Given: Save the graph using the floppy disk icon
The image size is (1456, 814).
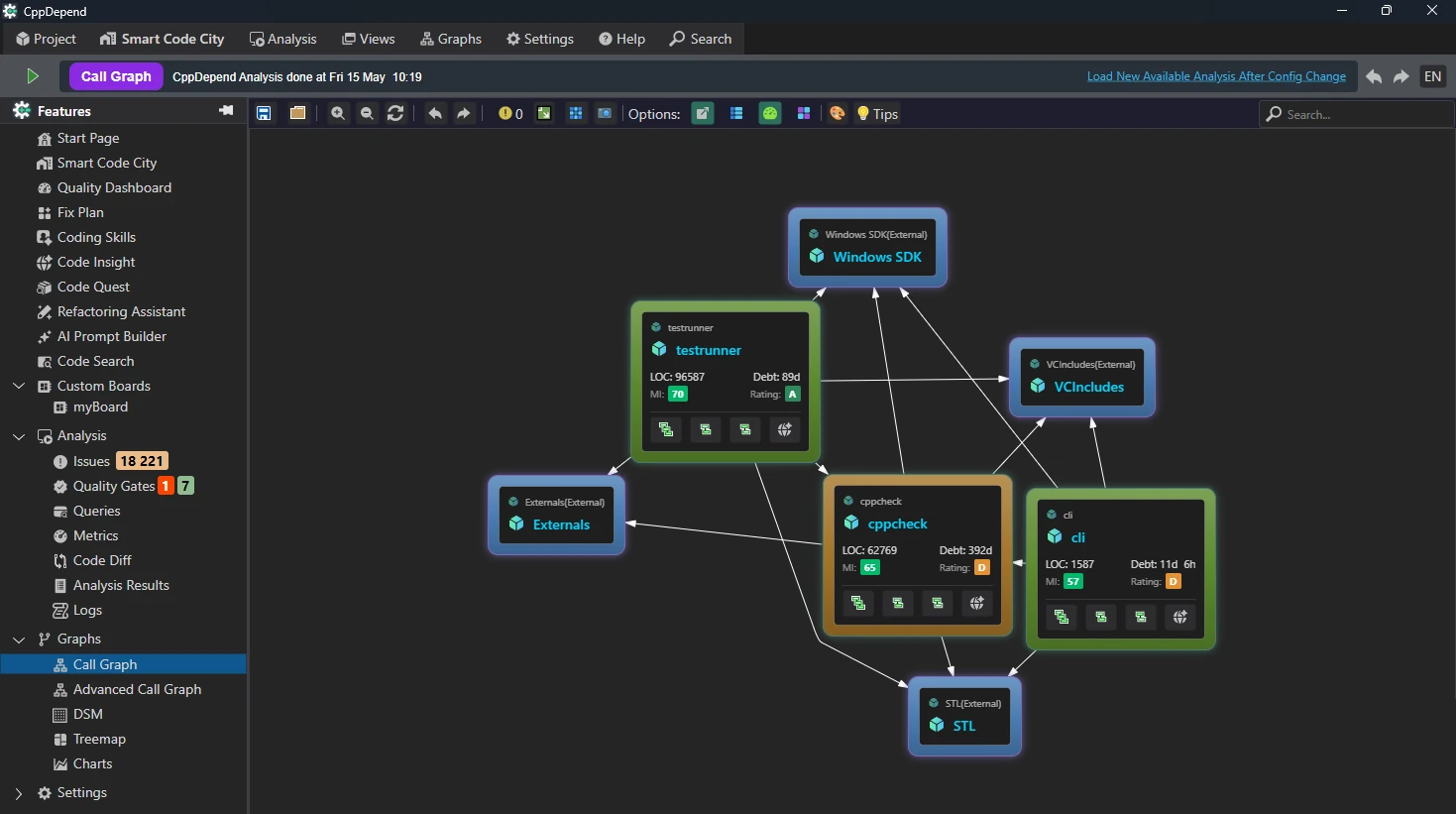Looking at the screenshot, I should pyautogui.click(x=264, y=114).
